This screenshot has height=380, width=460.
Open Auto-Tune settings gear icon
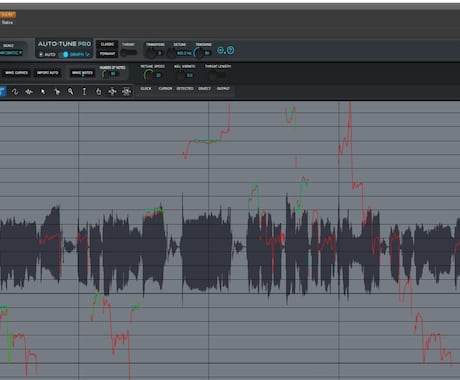pyautogui.click(x=221, y=50)
